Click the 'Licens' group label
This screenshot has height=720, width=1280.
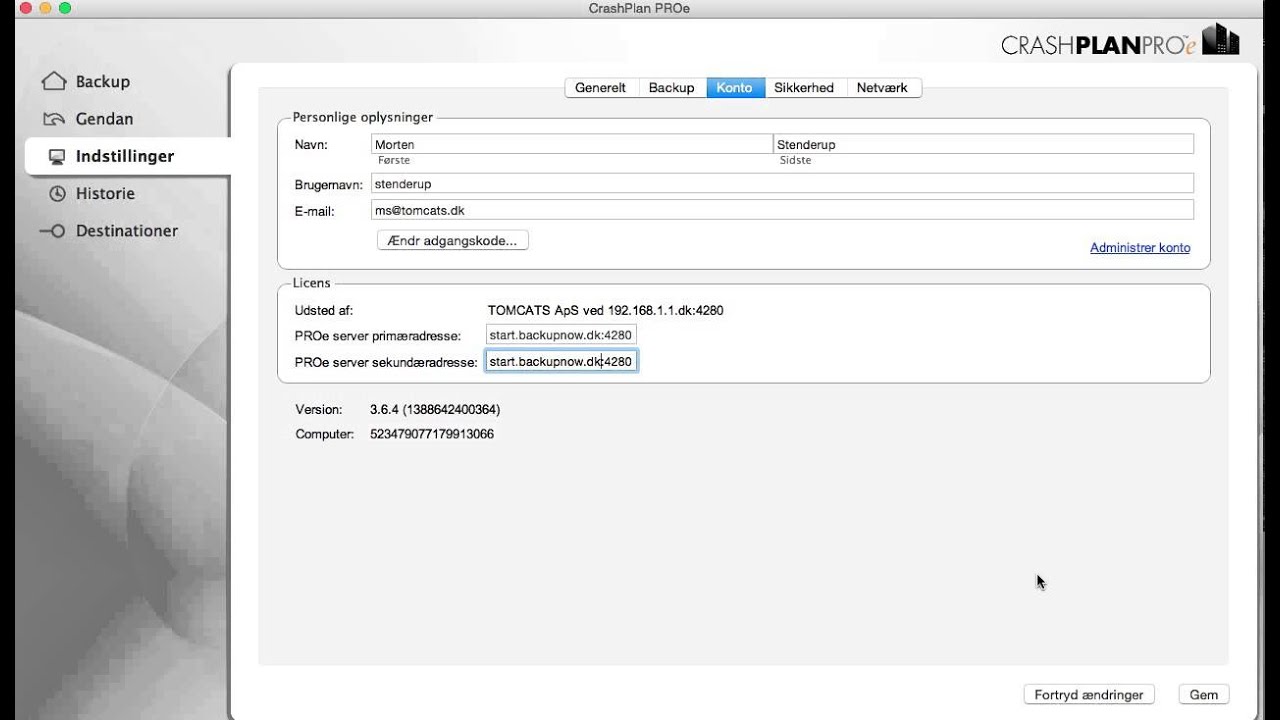point(311,283)
